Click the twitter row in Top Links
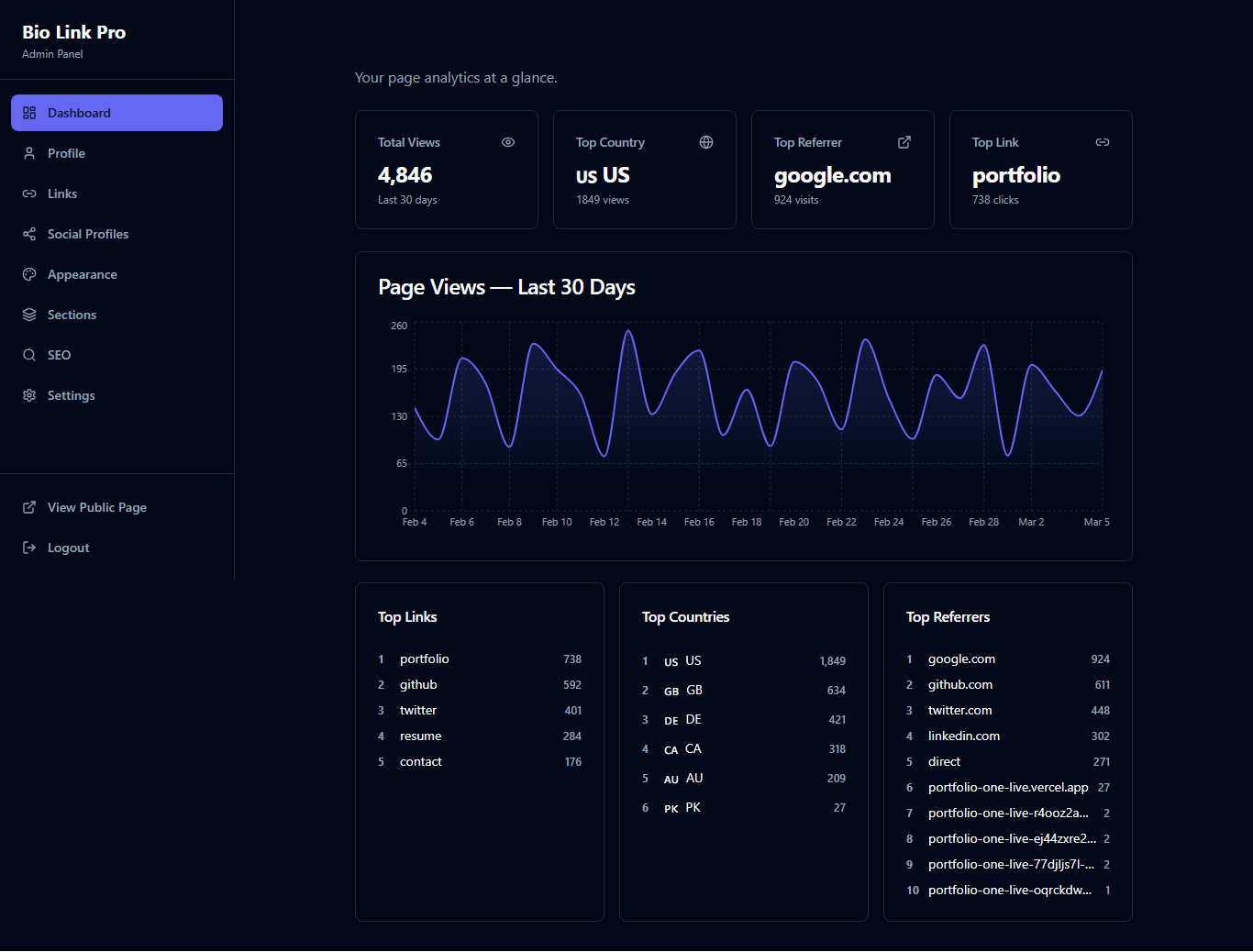 coord(480,711)
